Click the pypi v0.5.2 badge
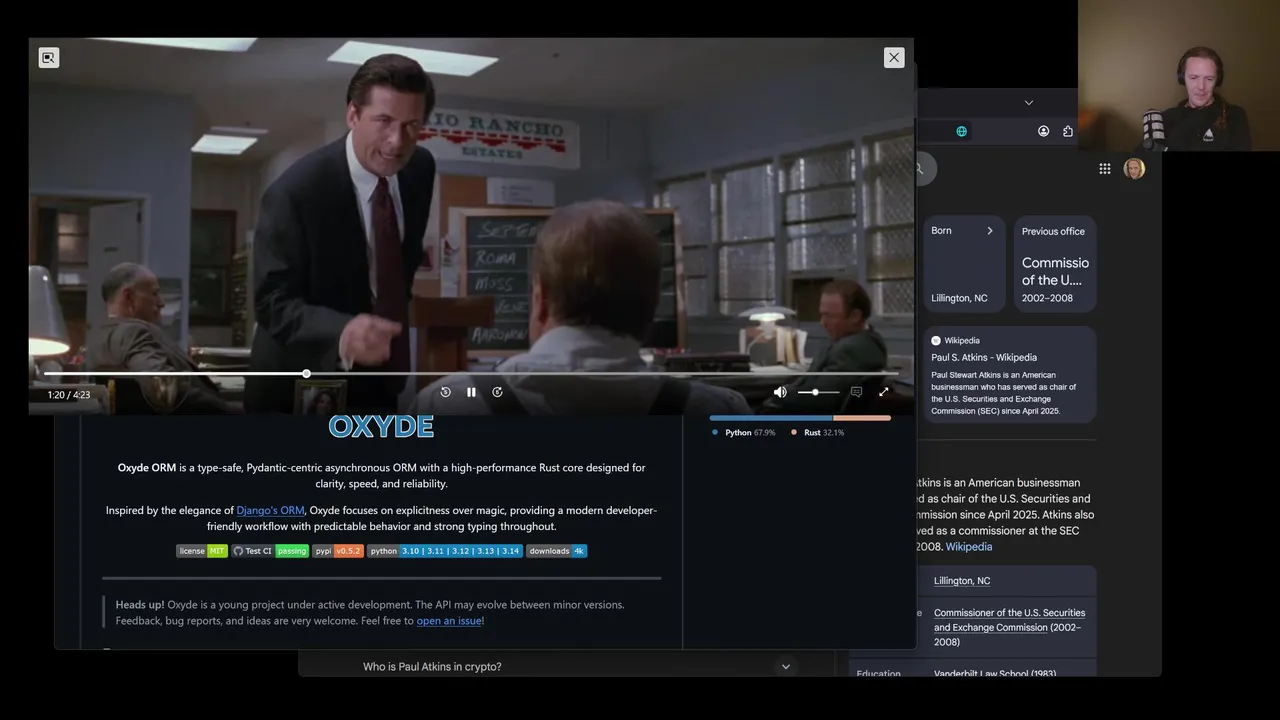The image size is (1280, 720). point(338,551)
